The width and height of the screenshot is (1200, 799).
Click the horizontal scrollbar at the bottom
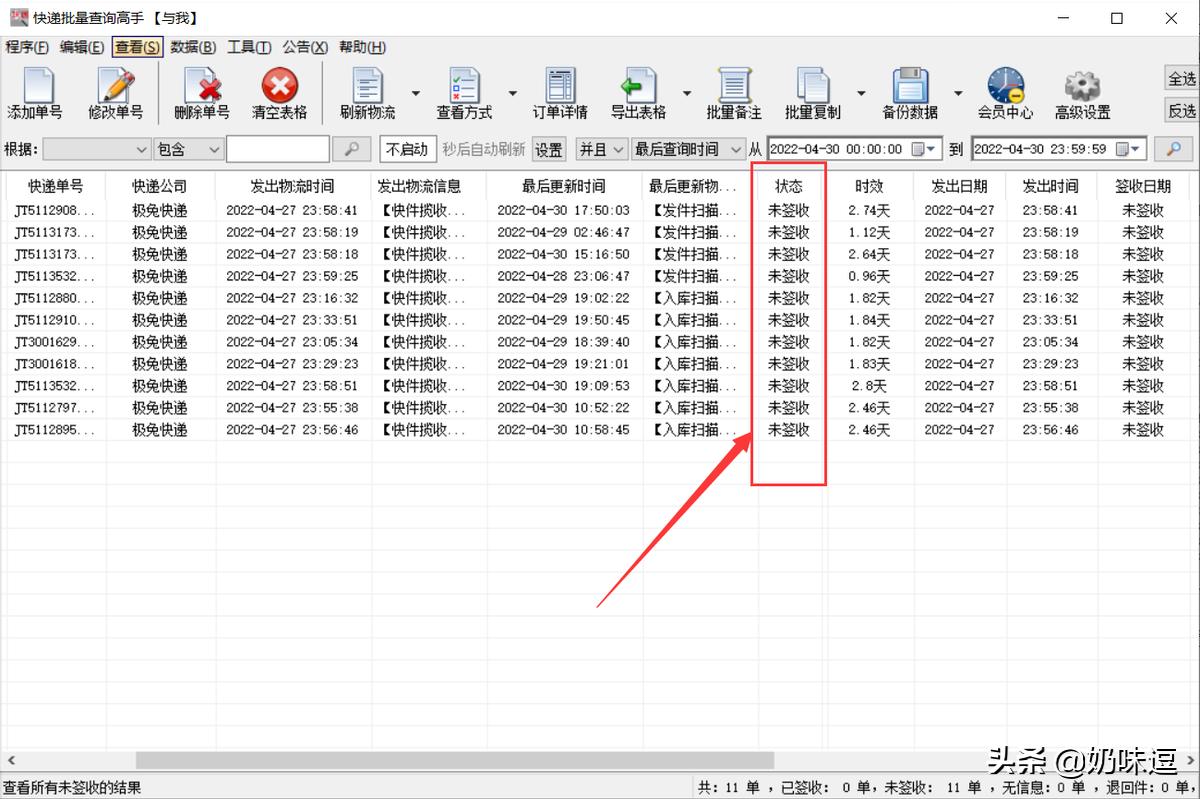tap(455, 761)
